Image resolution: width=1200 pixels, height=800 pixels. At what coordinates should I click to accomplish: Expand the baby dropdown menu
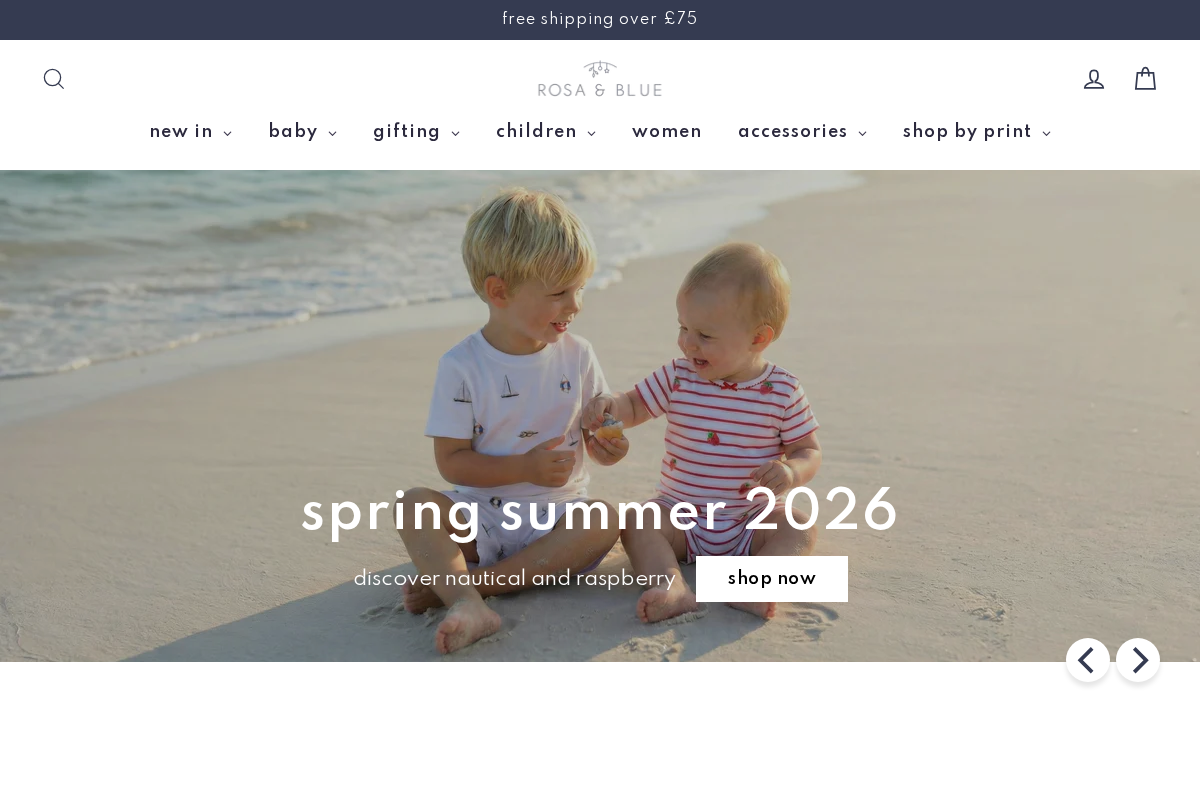(x=303, y=132)
